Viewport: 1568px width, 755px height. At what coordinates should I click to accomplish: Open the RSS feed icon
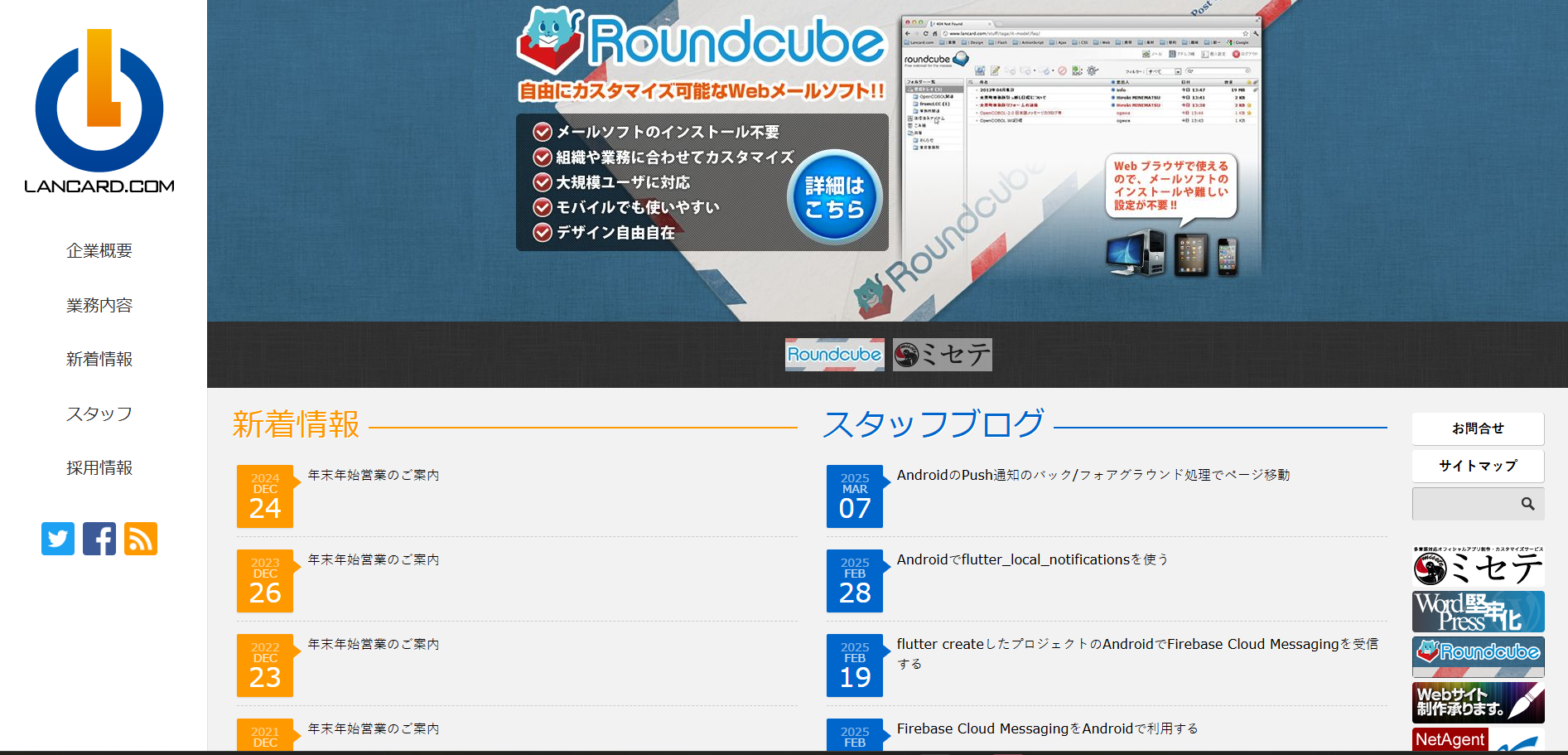click(x=141, y=539)
